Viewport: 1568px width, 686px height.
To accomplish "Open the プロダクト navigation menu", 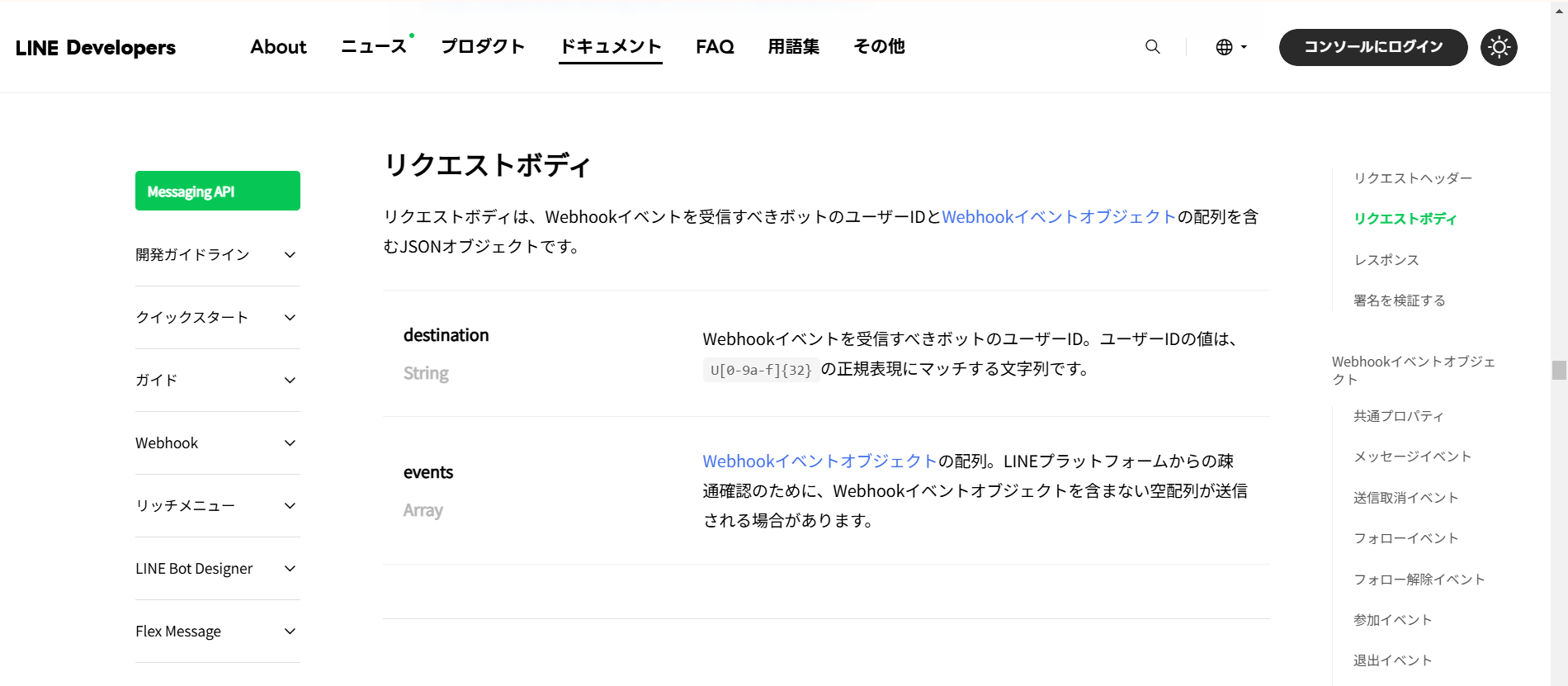I will (483, 47).
